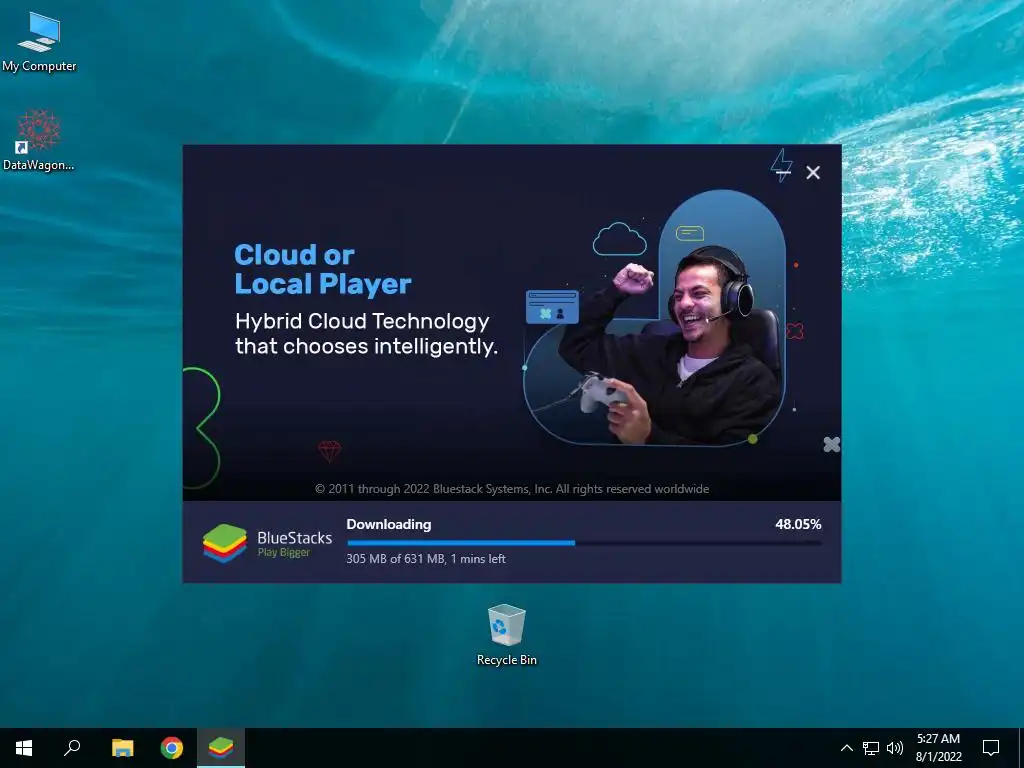Open volume speaker tray icon

(x=895, y=748)
